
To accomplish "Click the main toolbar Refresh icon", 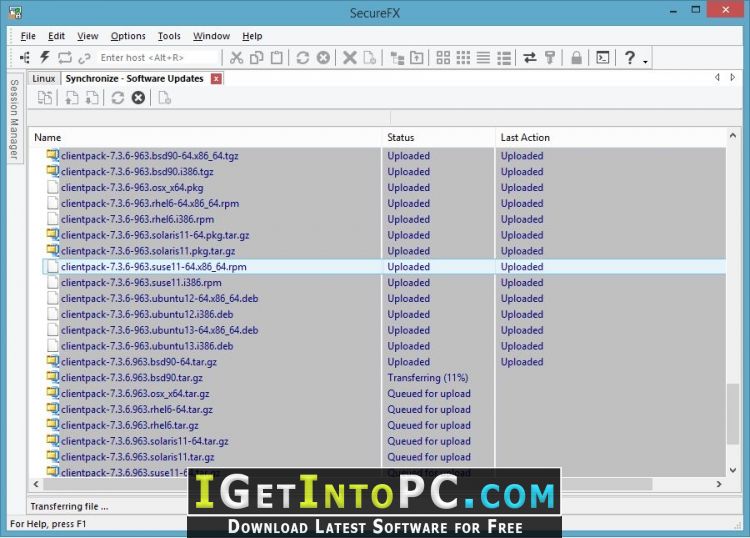I will (x=302, y=58).
